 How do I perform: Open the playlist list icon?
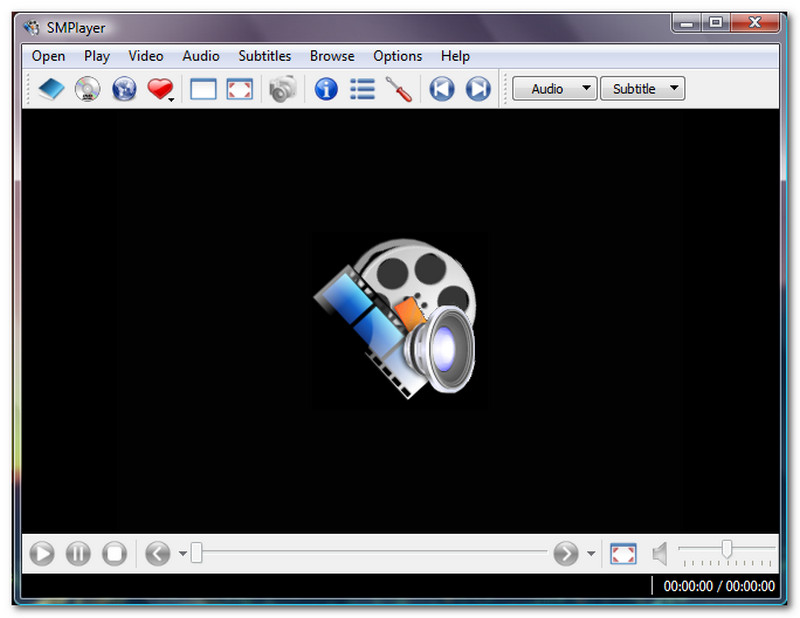[x=363, y=89]
